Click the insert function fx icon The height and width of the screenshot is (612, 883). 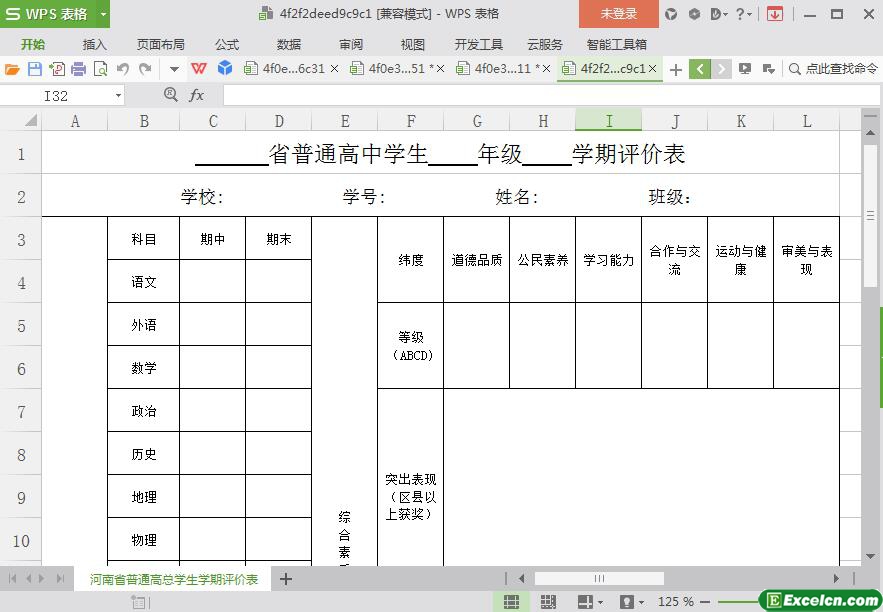(x=196, y=95)
